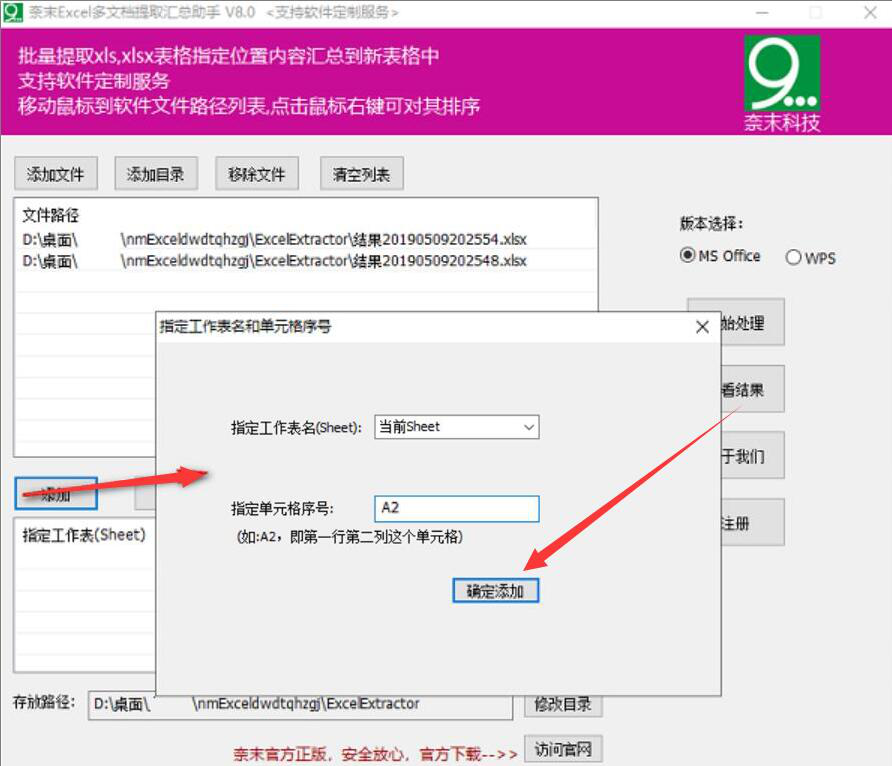This screenshot has height=766, width=892.
Task: Select file row ending 202548.xlsx
Action: tap(306, 261)
